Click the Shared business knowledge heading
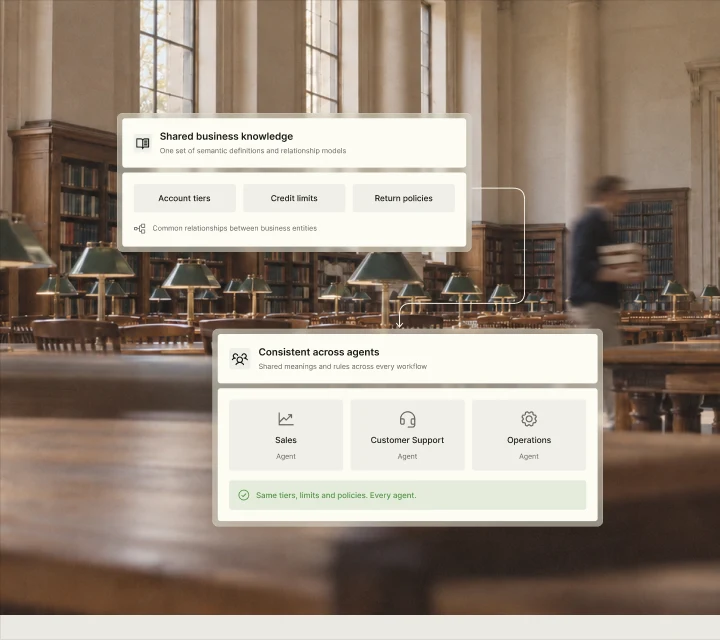 pos(226,136)
